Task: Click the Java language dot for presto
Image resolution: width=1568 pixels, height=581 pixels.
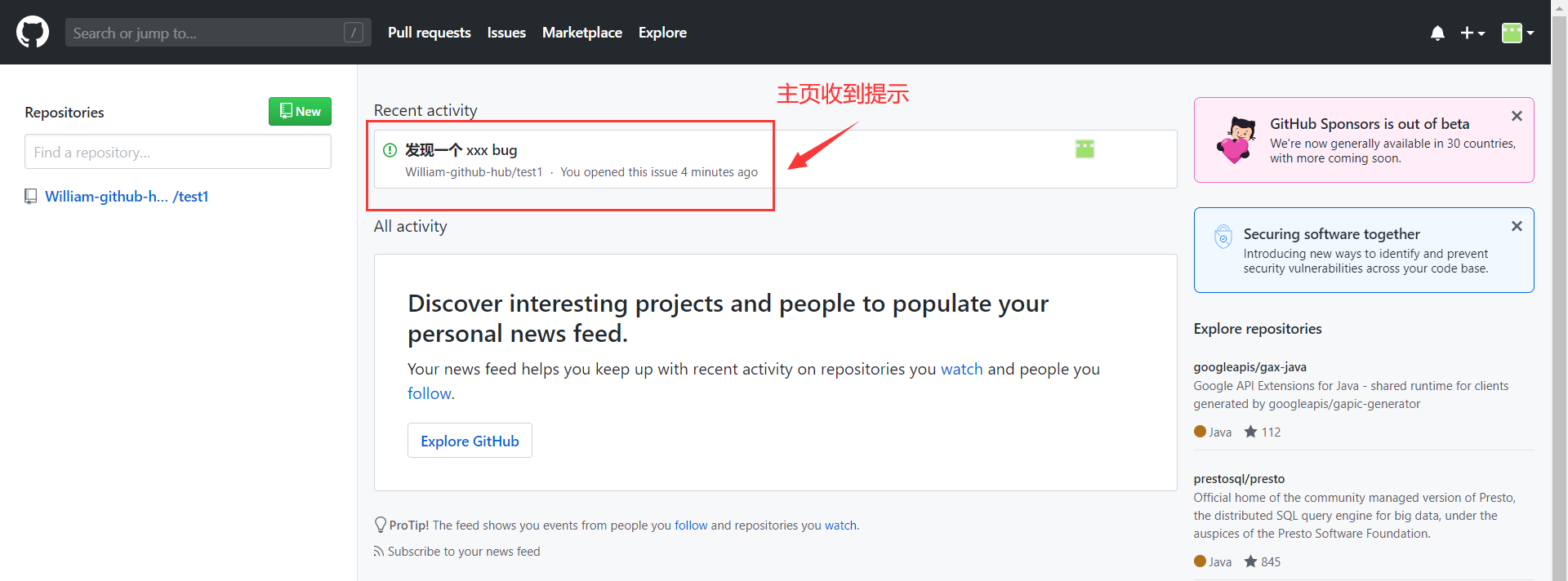Action: pos(1200,561)
